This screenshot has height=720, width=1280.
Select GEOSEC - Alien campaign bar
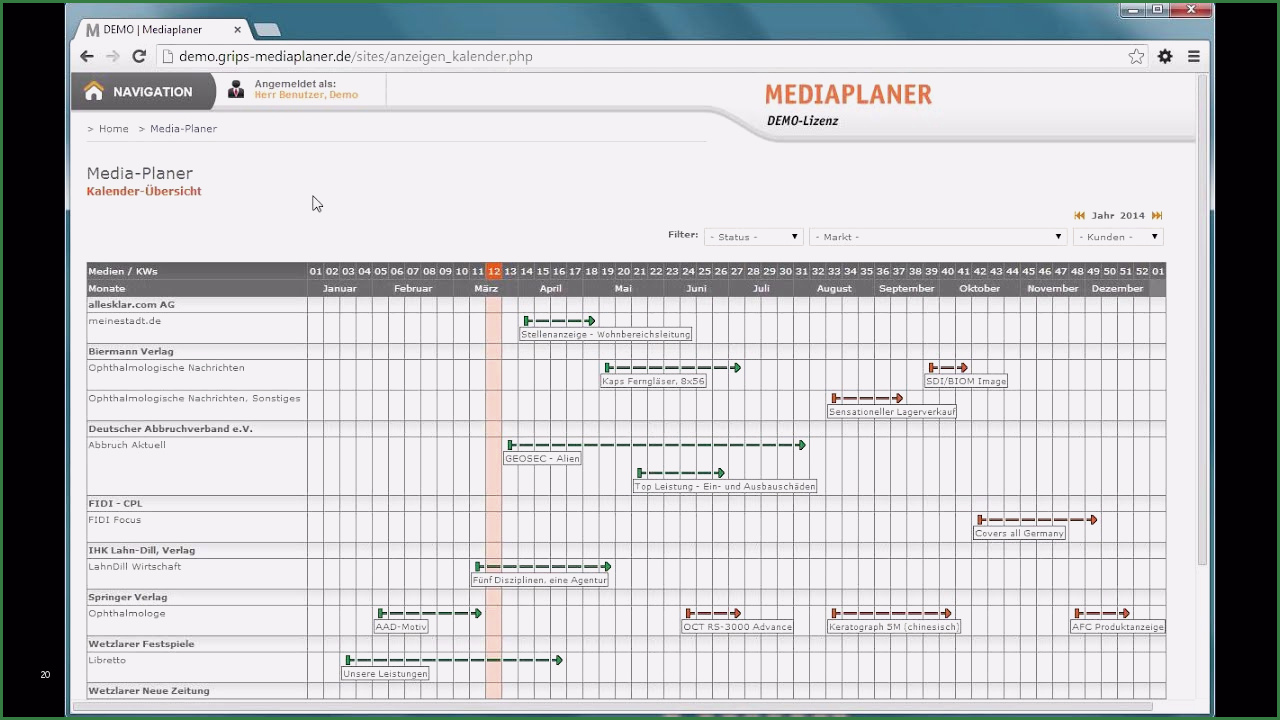tap(655, 445)
